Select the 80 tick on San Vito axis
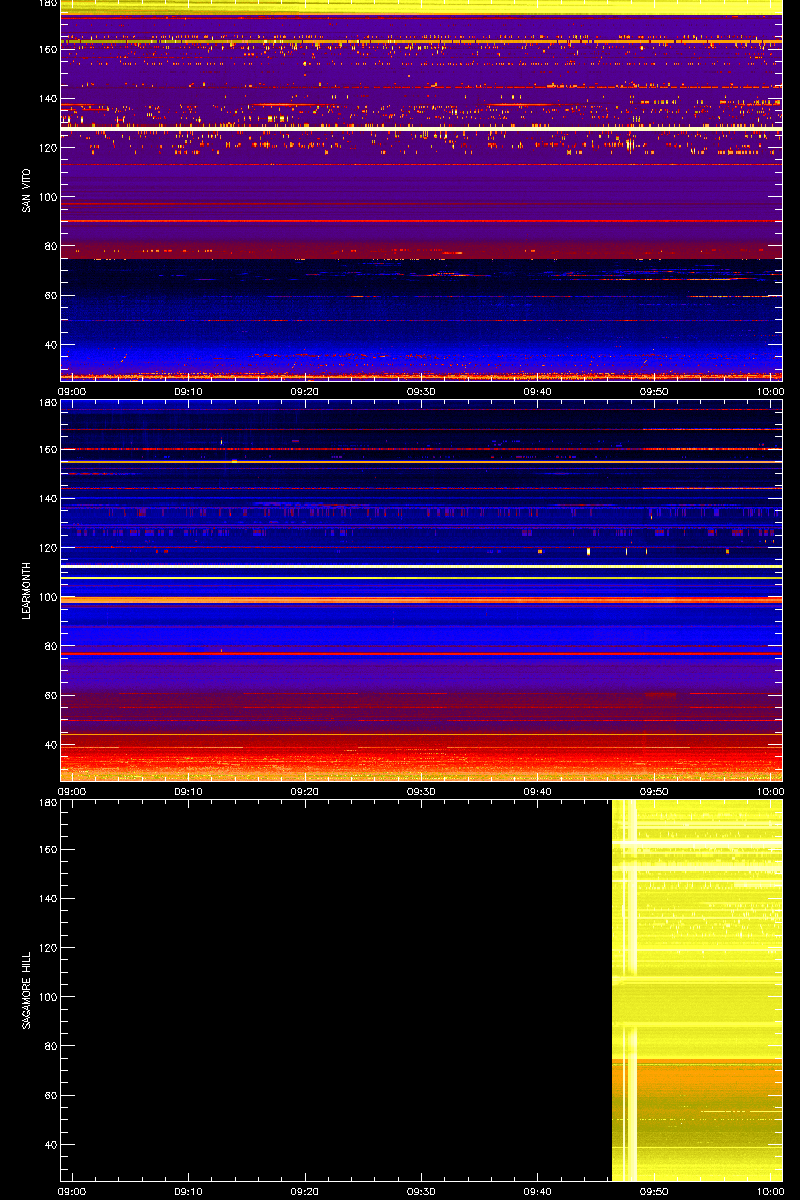 pyautogui.click(x=50, y=246)
